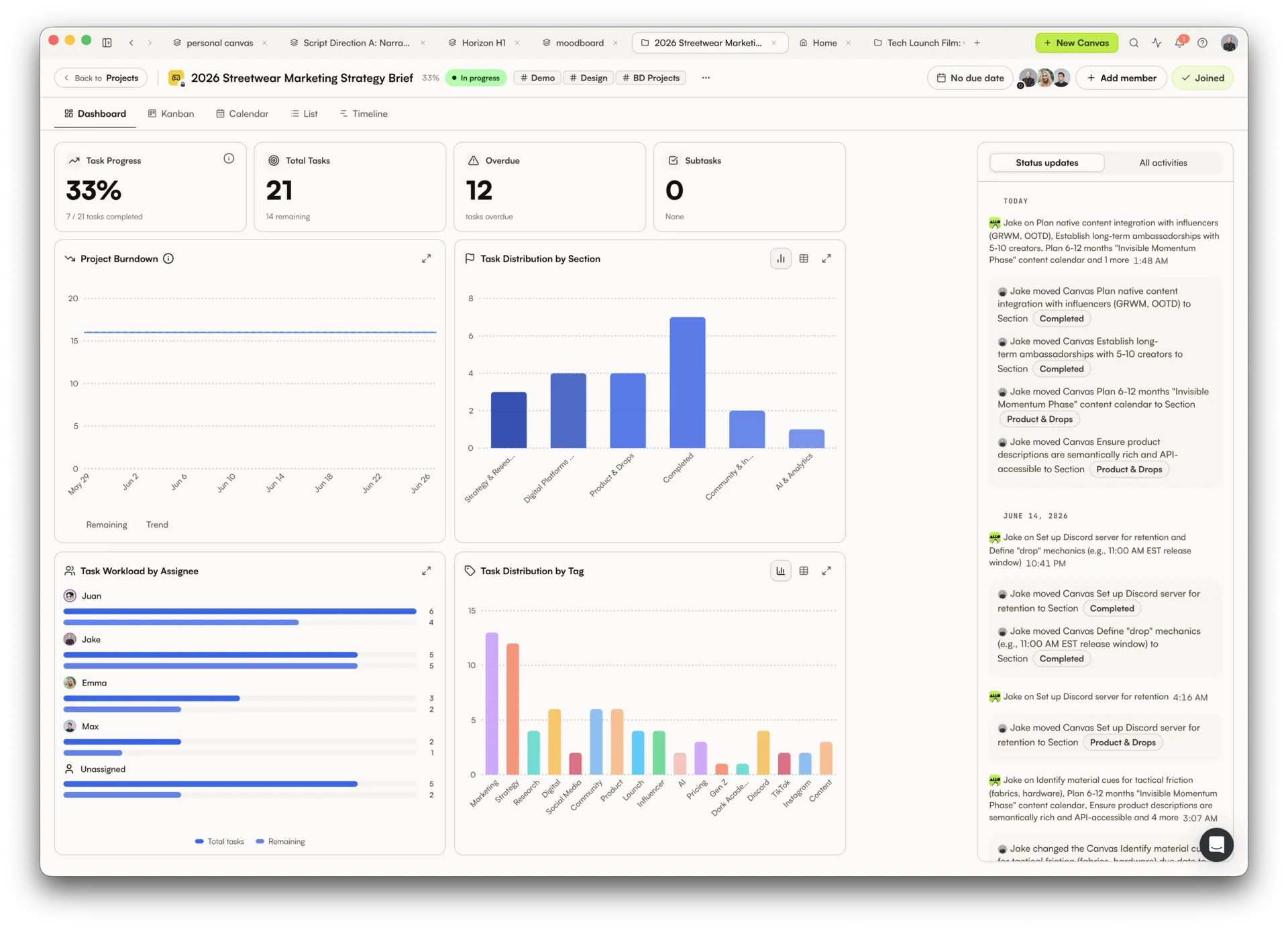The height and width of the screenshot is (929, 1288).
Task: Switch to the Kanban view tab
Action: coord(171,114)
